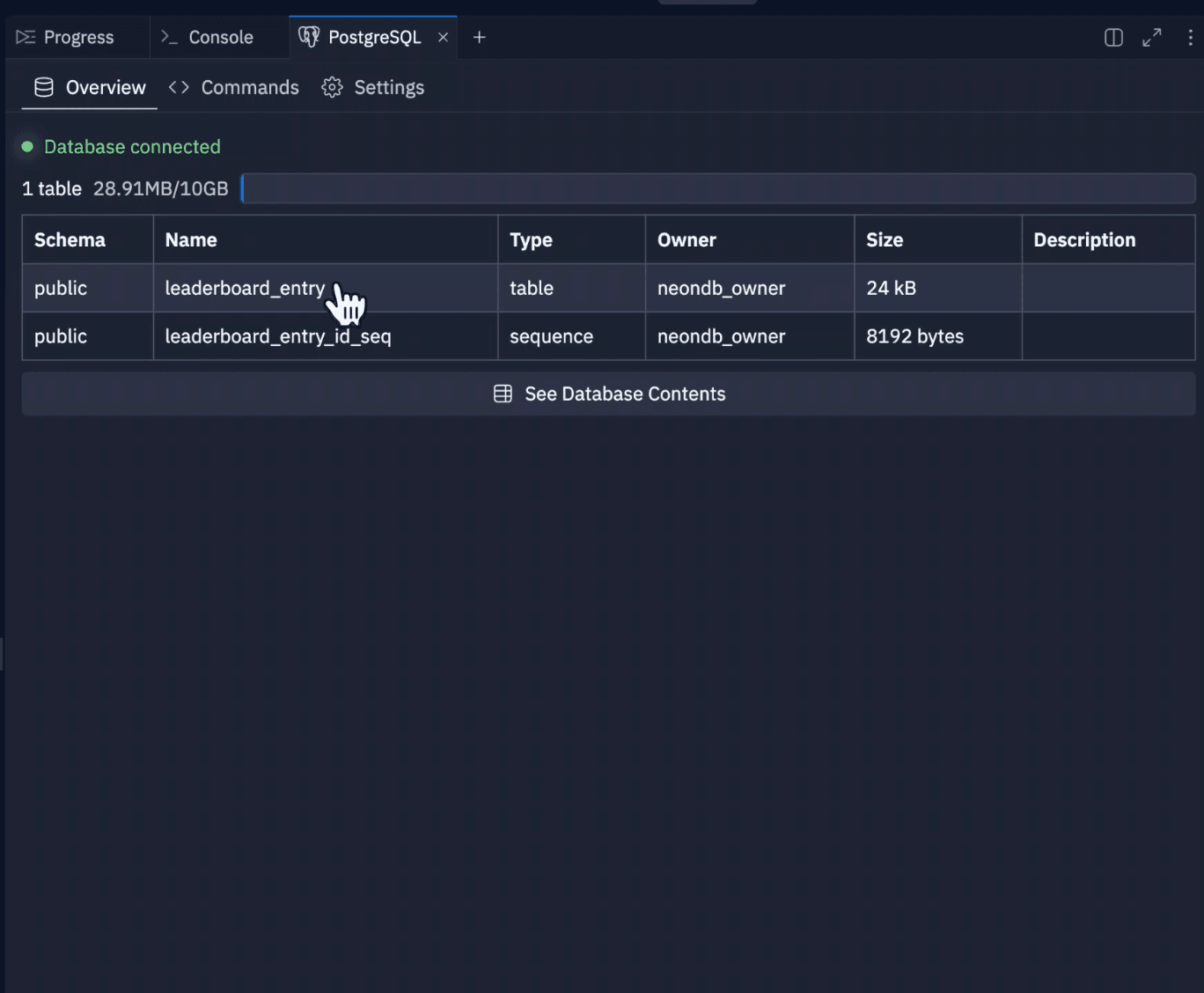Click the Progress tab icon
This screenshot has height=993, width=1204.
[x=26, y=37]
